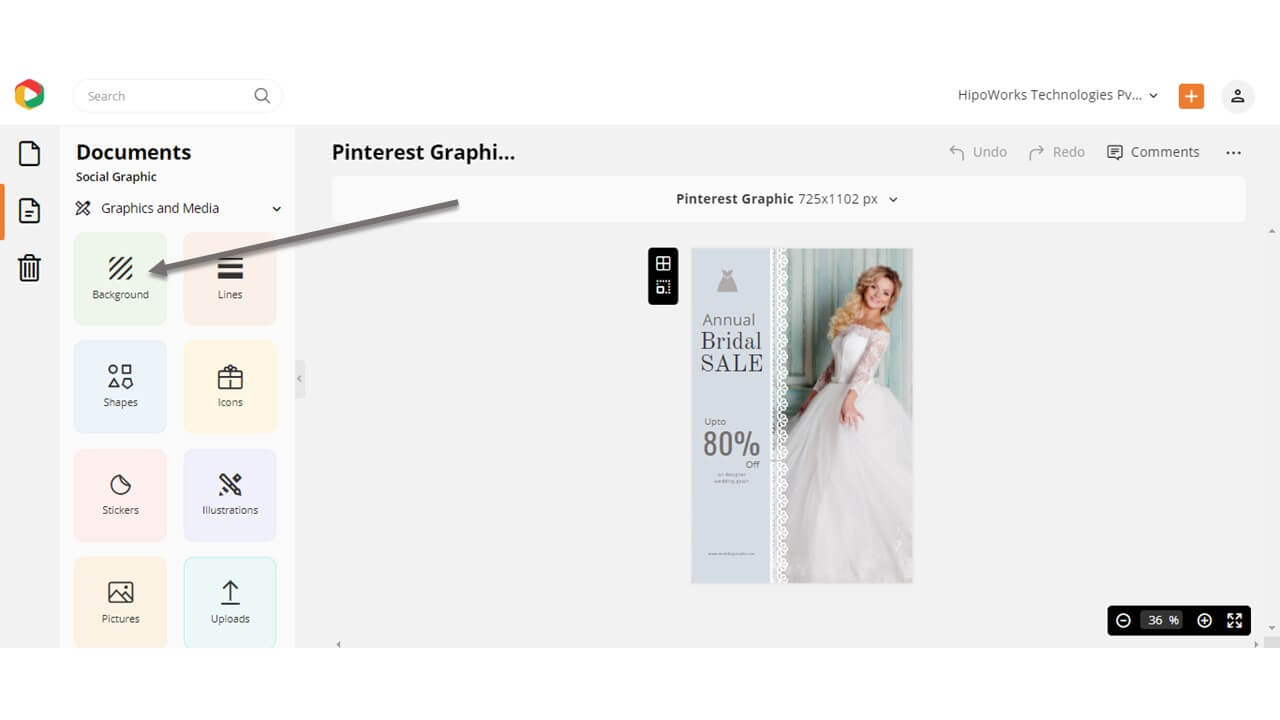
Task: Open the Comments panel
Action: [x=1154, y=151]
